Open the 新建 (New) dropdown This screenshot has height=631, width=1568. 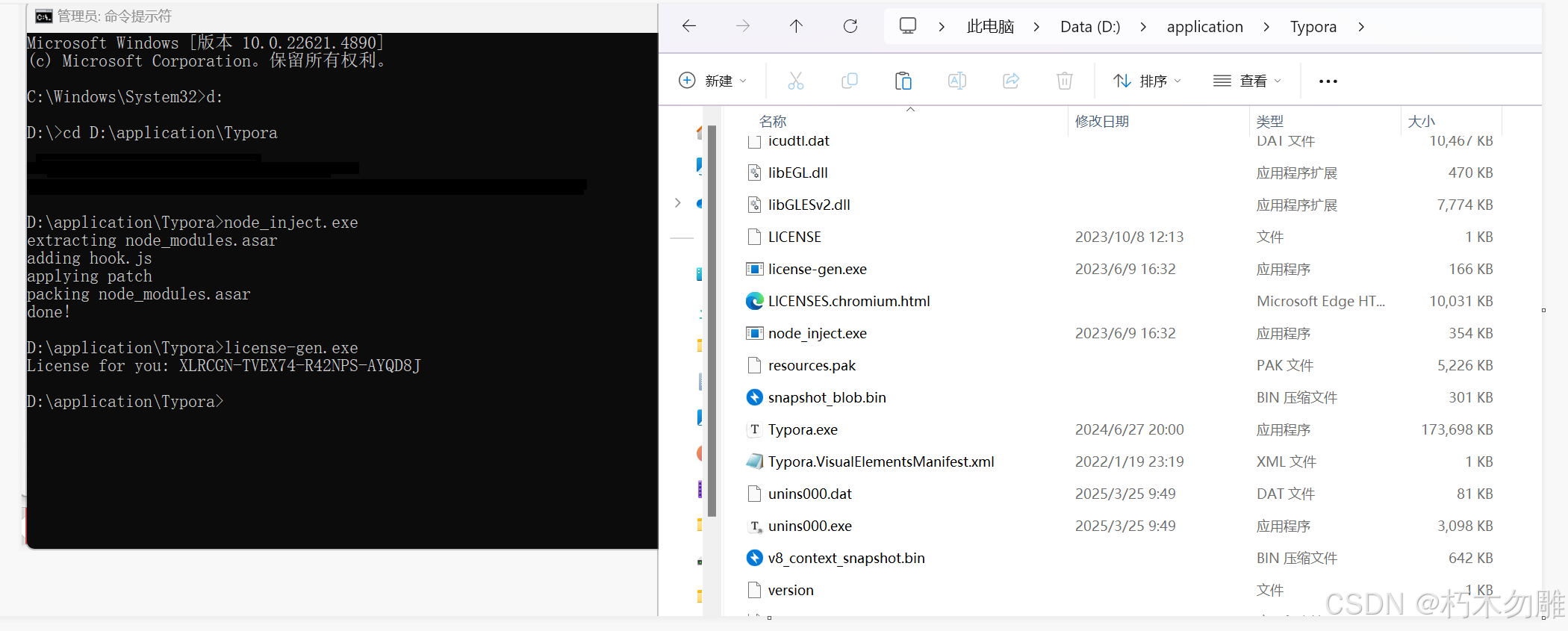[x=712, y=81]
